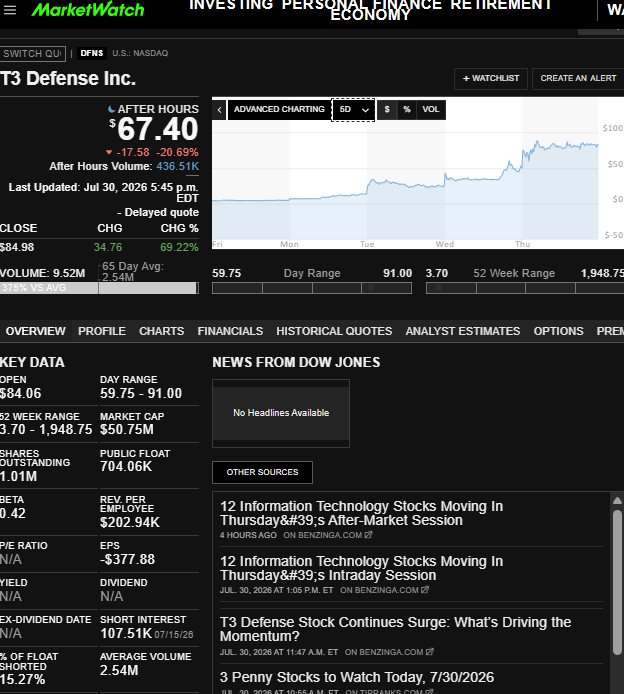
Task: Click the EPS -$377.88 value
Action: [x=127, y=559]
